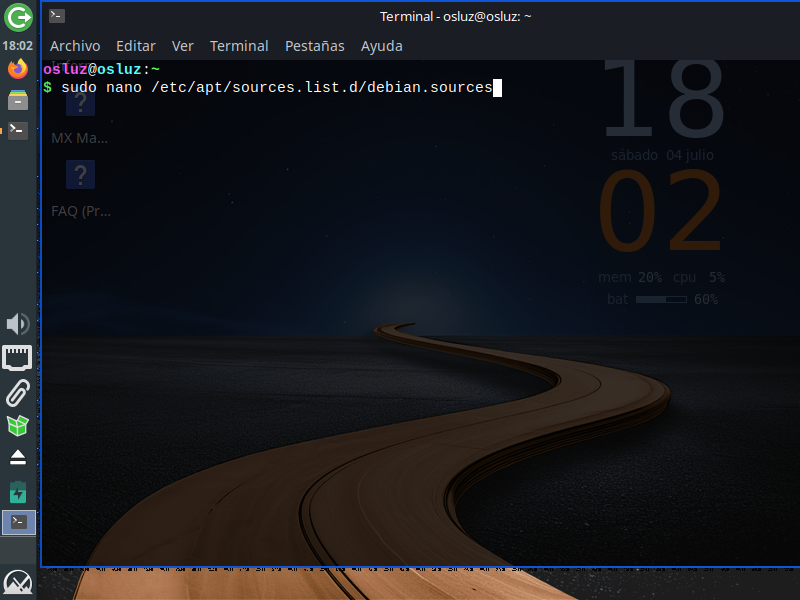Click the terminal window title bar menu icon
The width and height of the screenshot is (800, 600).
[x=57, y=16]
